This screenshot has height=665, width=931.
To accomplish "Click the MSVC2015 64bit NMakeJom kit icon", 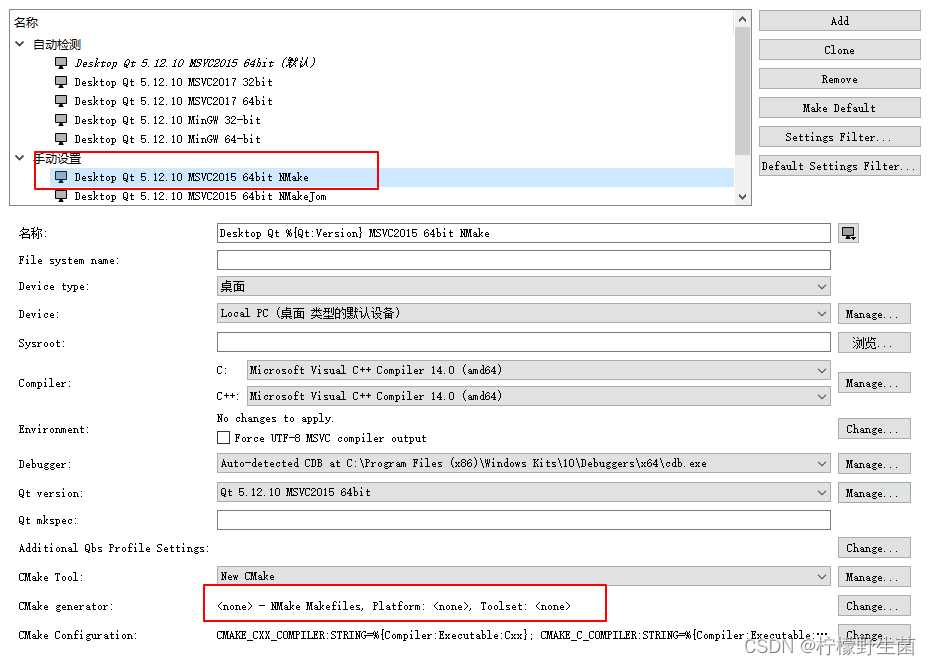I will [62, 196].
